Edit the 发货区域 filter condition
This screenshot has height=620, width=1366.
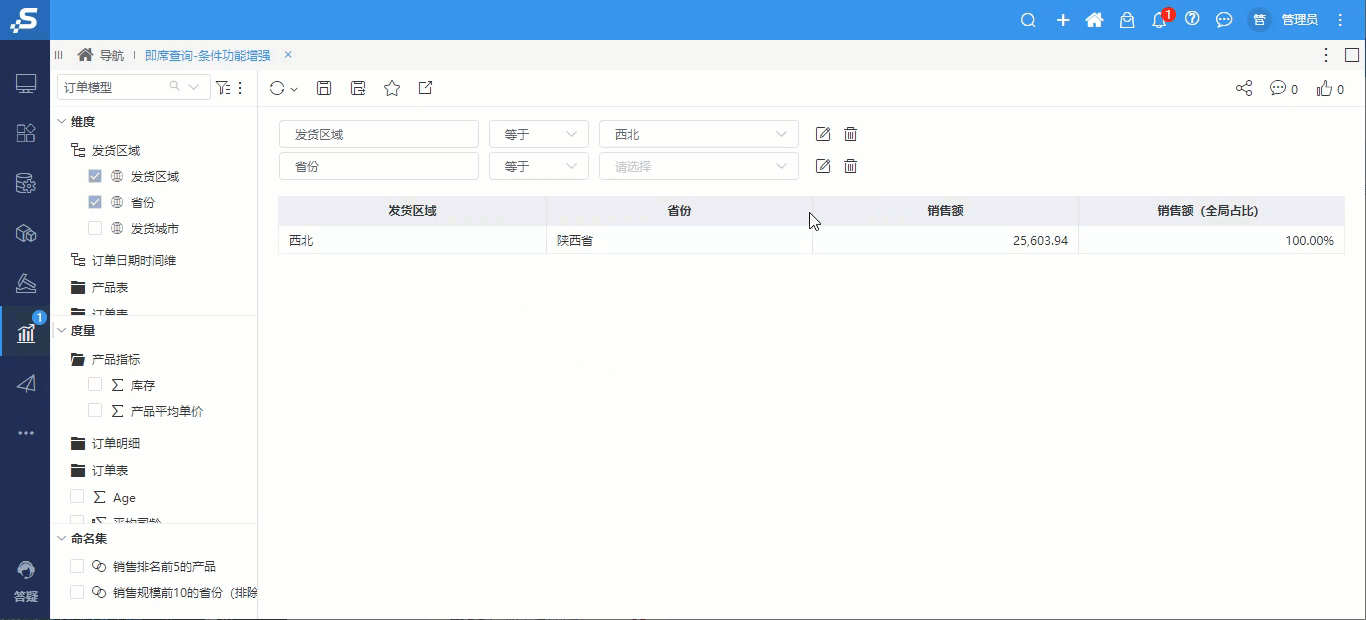[x=823, y=134]
